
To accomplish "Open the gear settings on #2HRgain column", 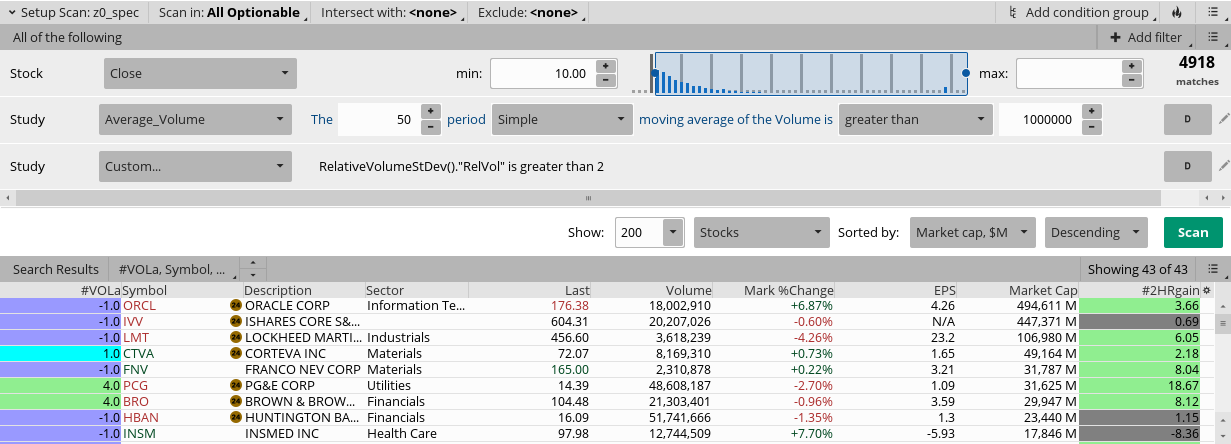I will (x=1205, y=290).
